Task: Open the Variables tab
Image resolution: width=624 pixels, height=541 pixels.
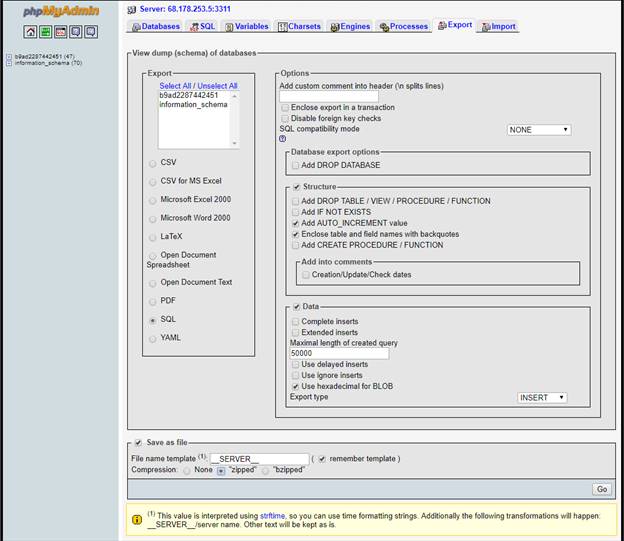Action: (x=247, y=26)
